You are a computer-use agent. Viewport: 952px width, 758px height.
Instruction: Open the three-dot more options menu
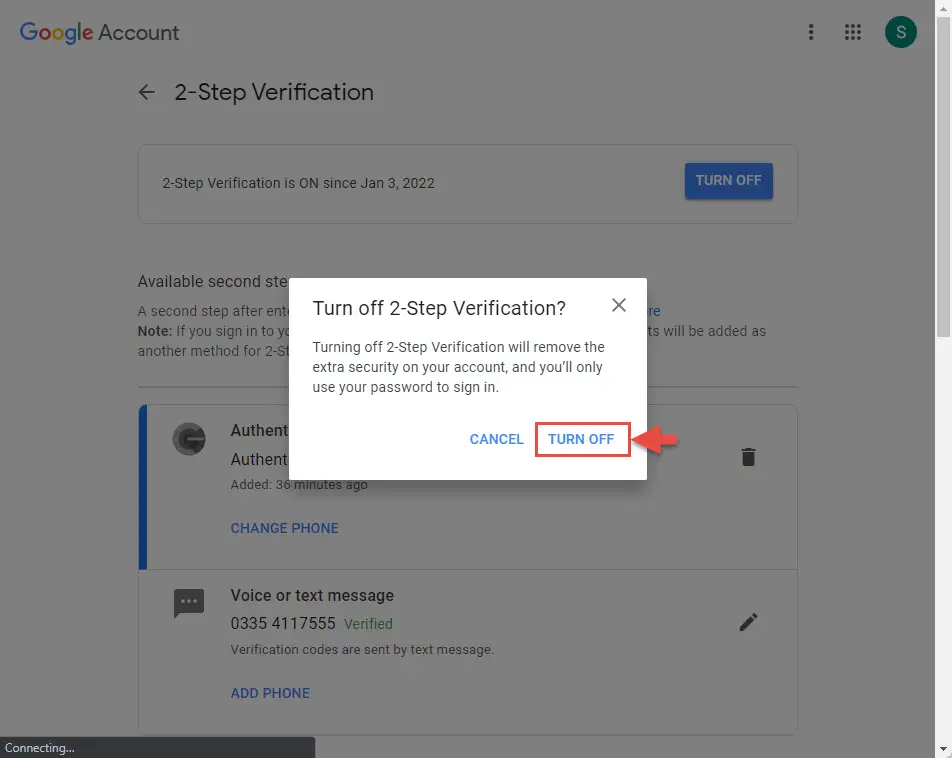click(x=811, y=32)
